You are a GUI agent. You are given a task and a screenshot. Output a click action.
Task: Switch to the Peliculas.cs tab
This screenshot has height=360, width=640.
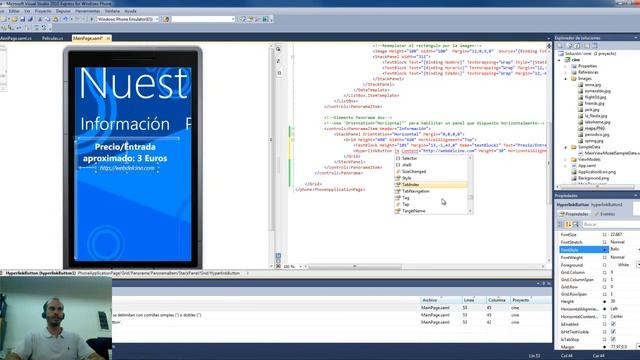[53, 38]
